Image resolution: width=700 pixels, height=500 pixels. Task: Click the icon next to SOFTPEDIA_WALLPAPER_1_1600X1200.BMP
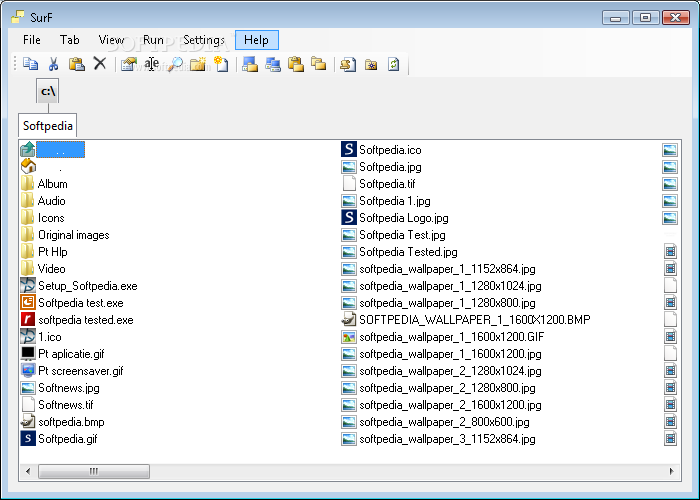click(x=349, y=319)
